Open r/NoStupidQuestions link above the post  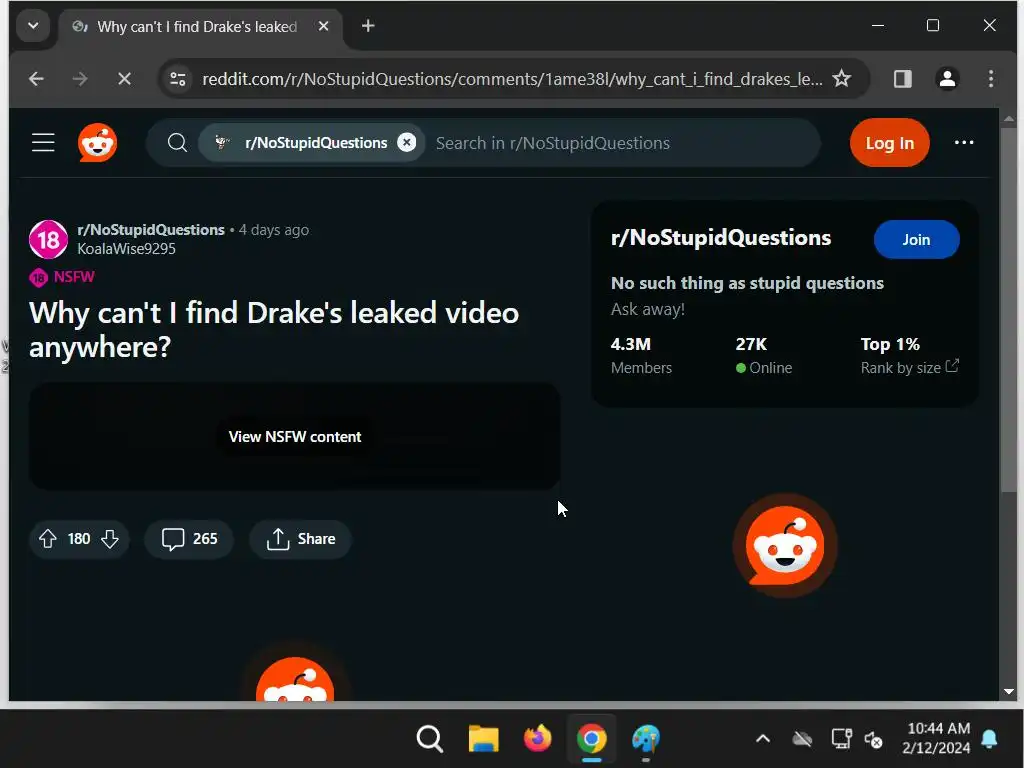pos(151,230)
